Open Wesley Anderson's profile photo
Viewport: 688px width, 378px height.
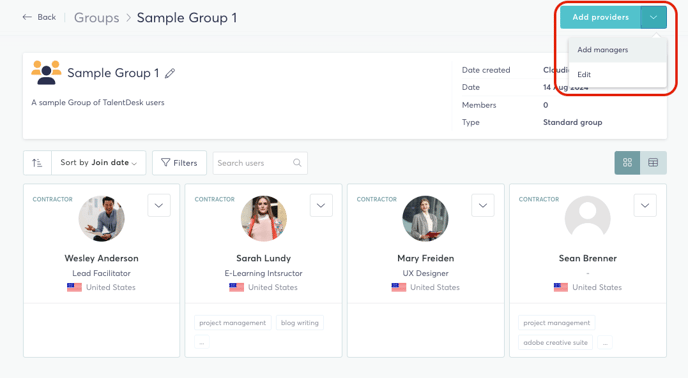pos(101,219)
